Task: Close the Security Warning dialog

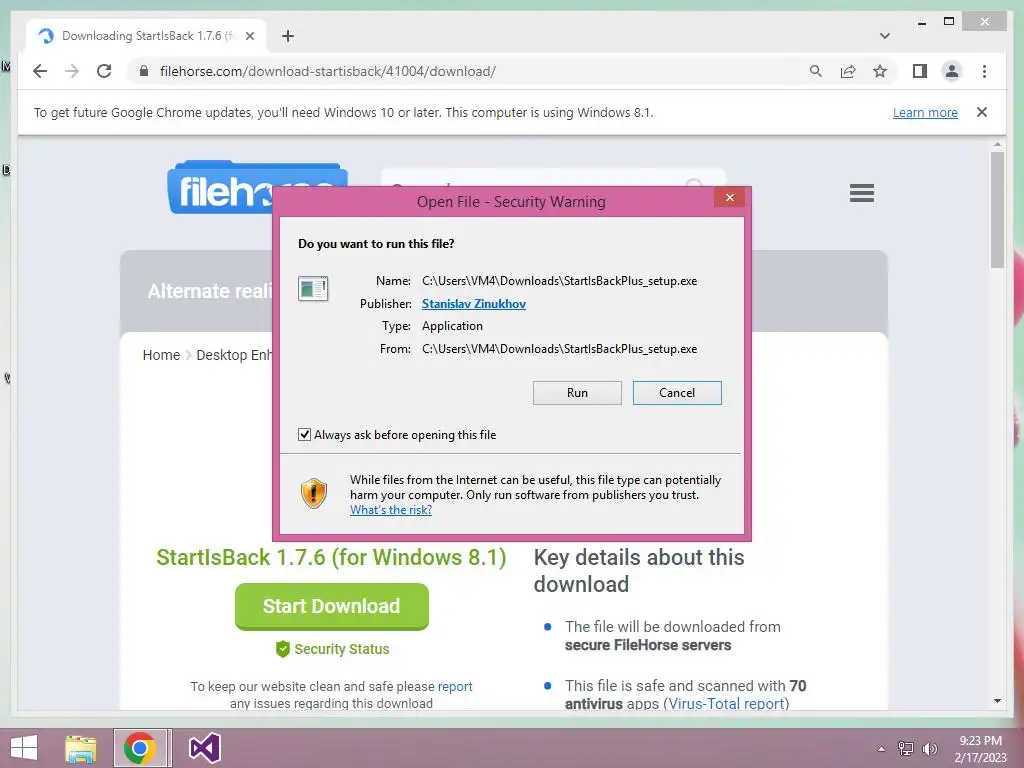Action: 729,197
